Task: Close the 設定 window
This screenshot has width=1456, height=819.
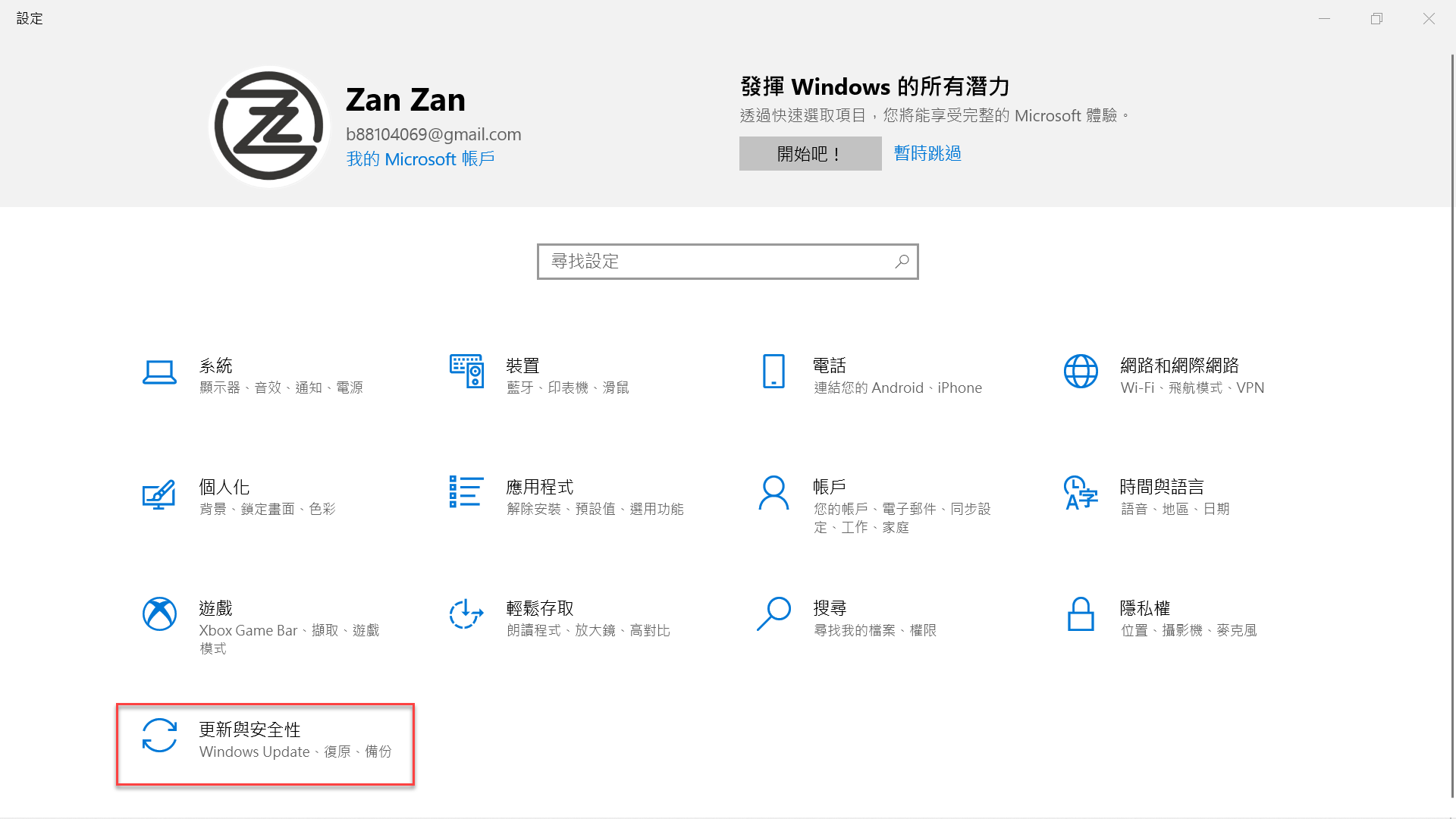Action: (x=1429, y=18)
